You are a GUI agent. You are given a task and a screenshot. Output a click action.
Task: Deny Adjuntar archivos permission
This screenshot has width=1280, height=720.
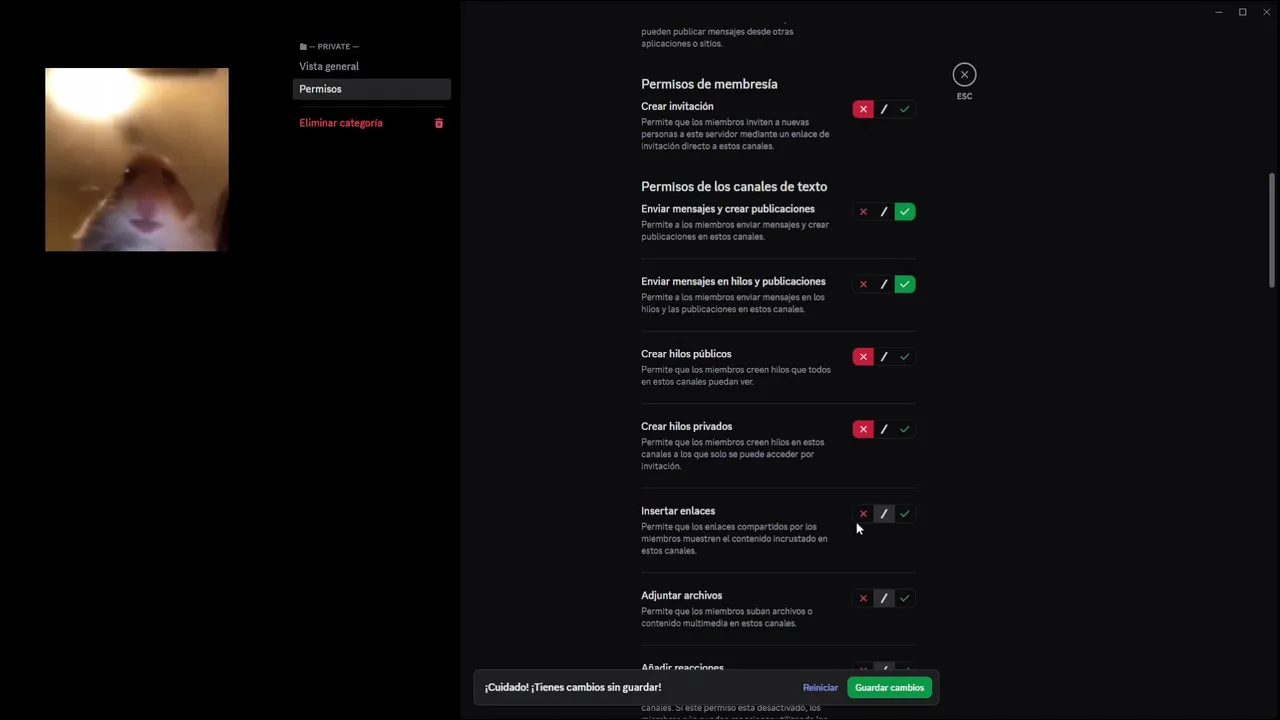[863, 599]
